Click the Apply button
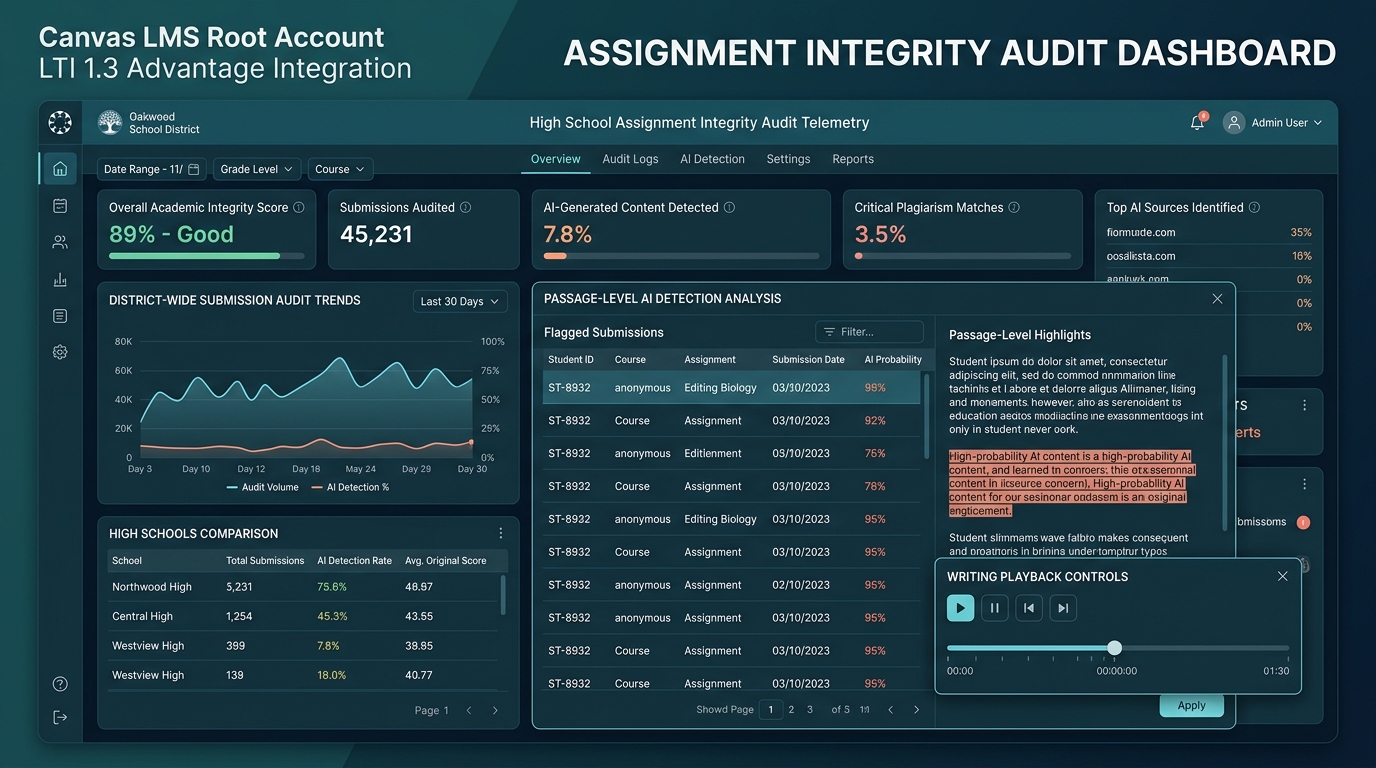 (1191, 705)
